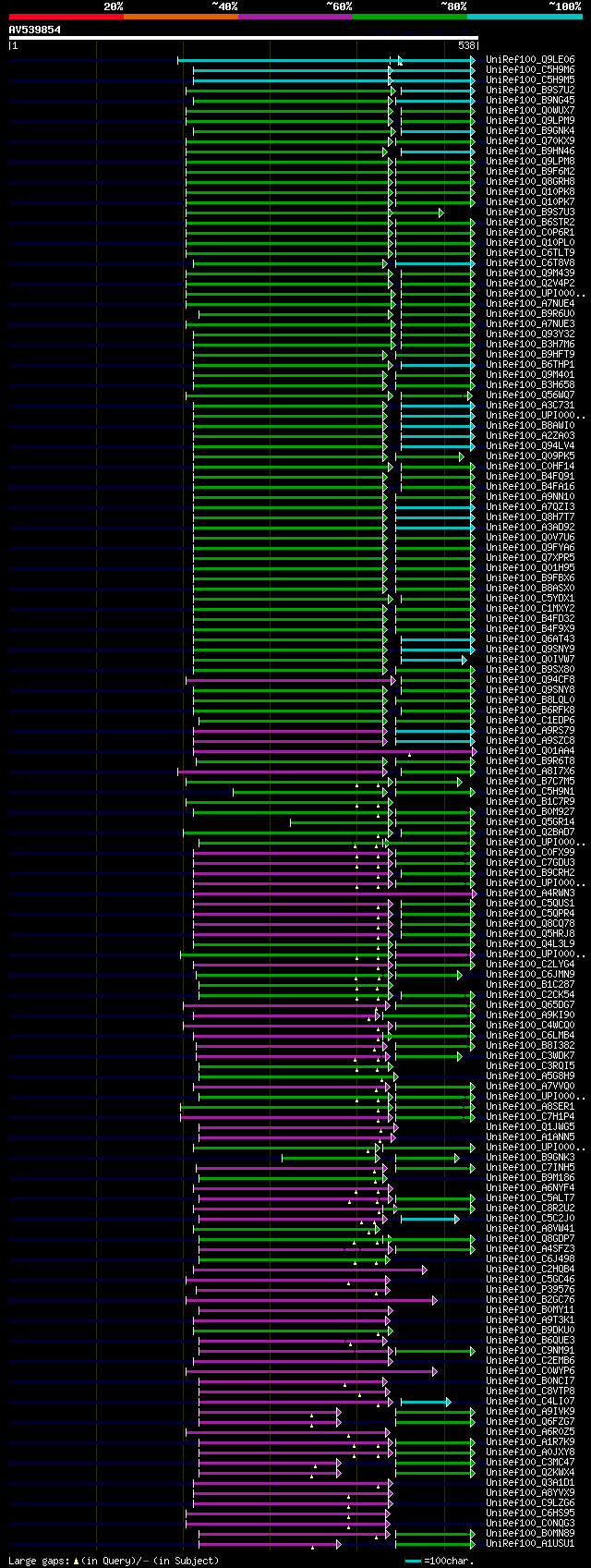Image resolution: width=591 pixels, height=1568 pixels.
Task: Select the UniRef100_C4LI07 label
Action: (530, 1402)
